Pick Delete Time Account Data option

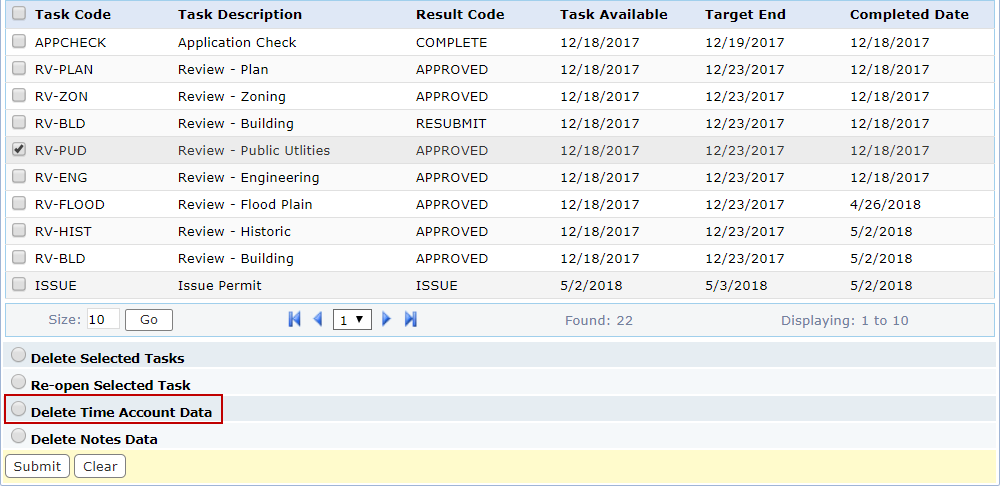18,410
